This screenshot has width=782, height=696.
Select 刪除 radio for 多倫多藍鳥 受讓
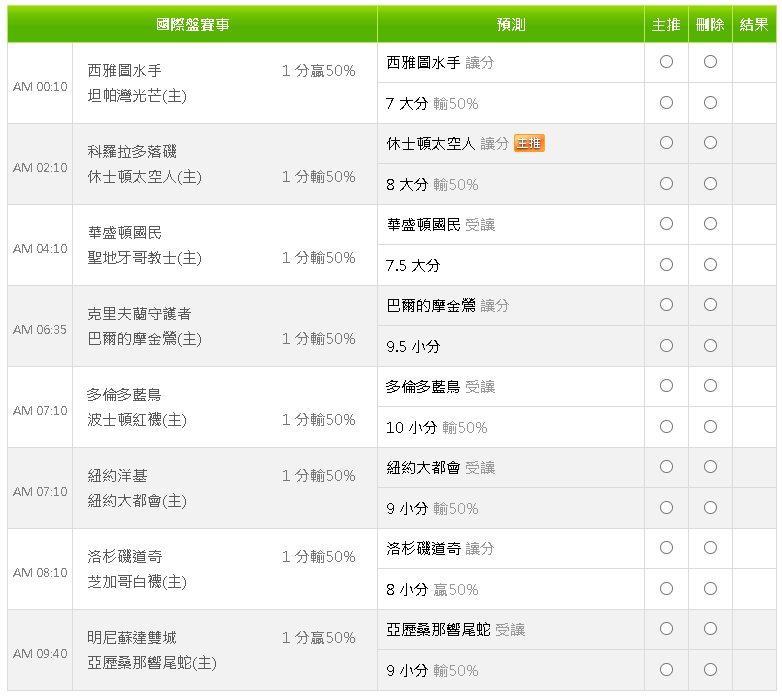pos(710,386)
